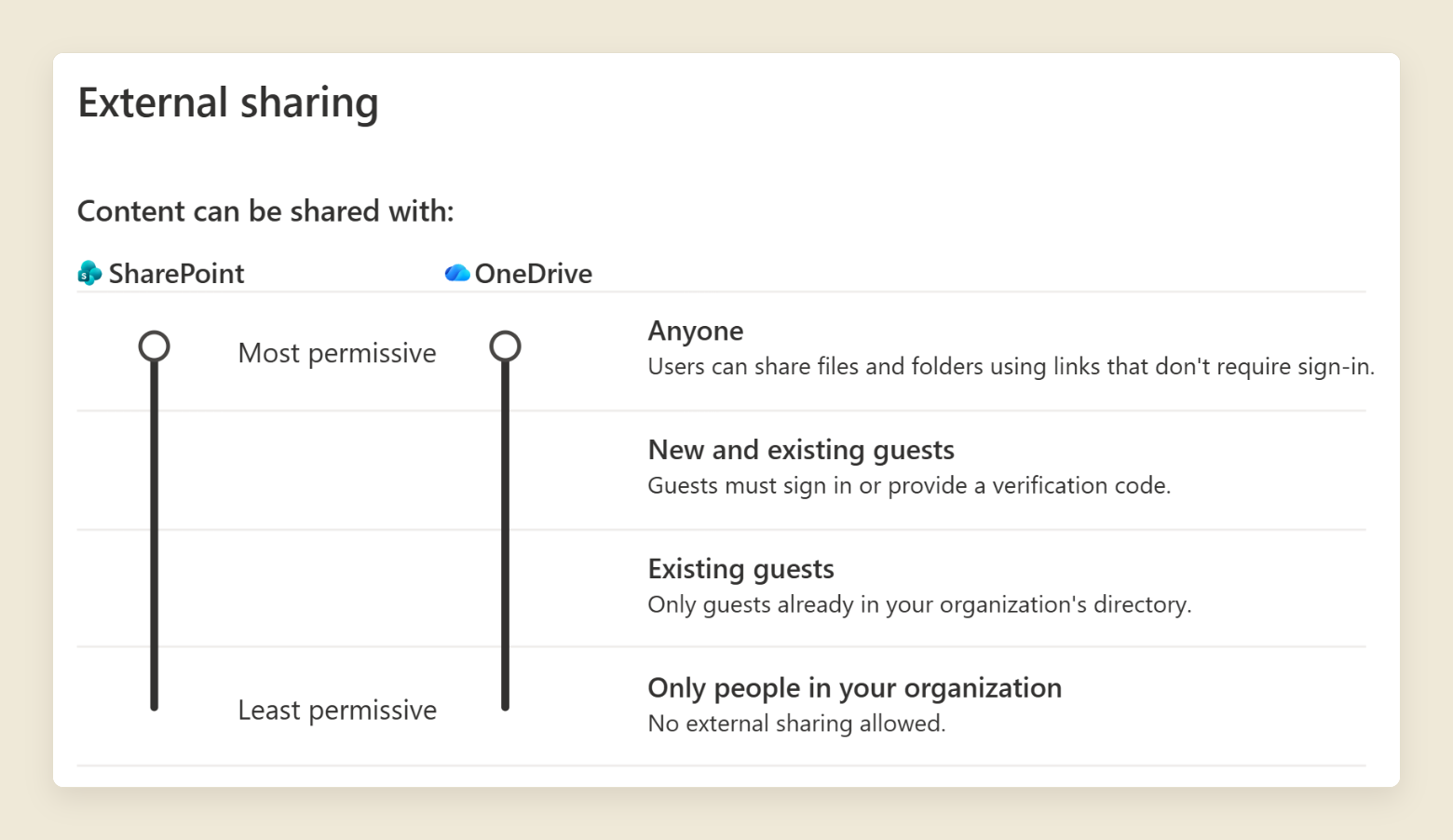The height and width of the screenshot is (840, 1453).
Task: Click 'Only guests already in your organization's directory' text
Action: (919, 604)
